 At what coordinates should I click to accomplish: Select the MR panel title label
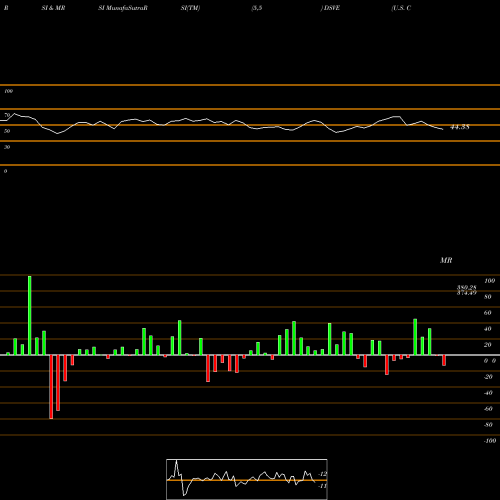click(x=446, y=260)
